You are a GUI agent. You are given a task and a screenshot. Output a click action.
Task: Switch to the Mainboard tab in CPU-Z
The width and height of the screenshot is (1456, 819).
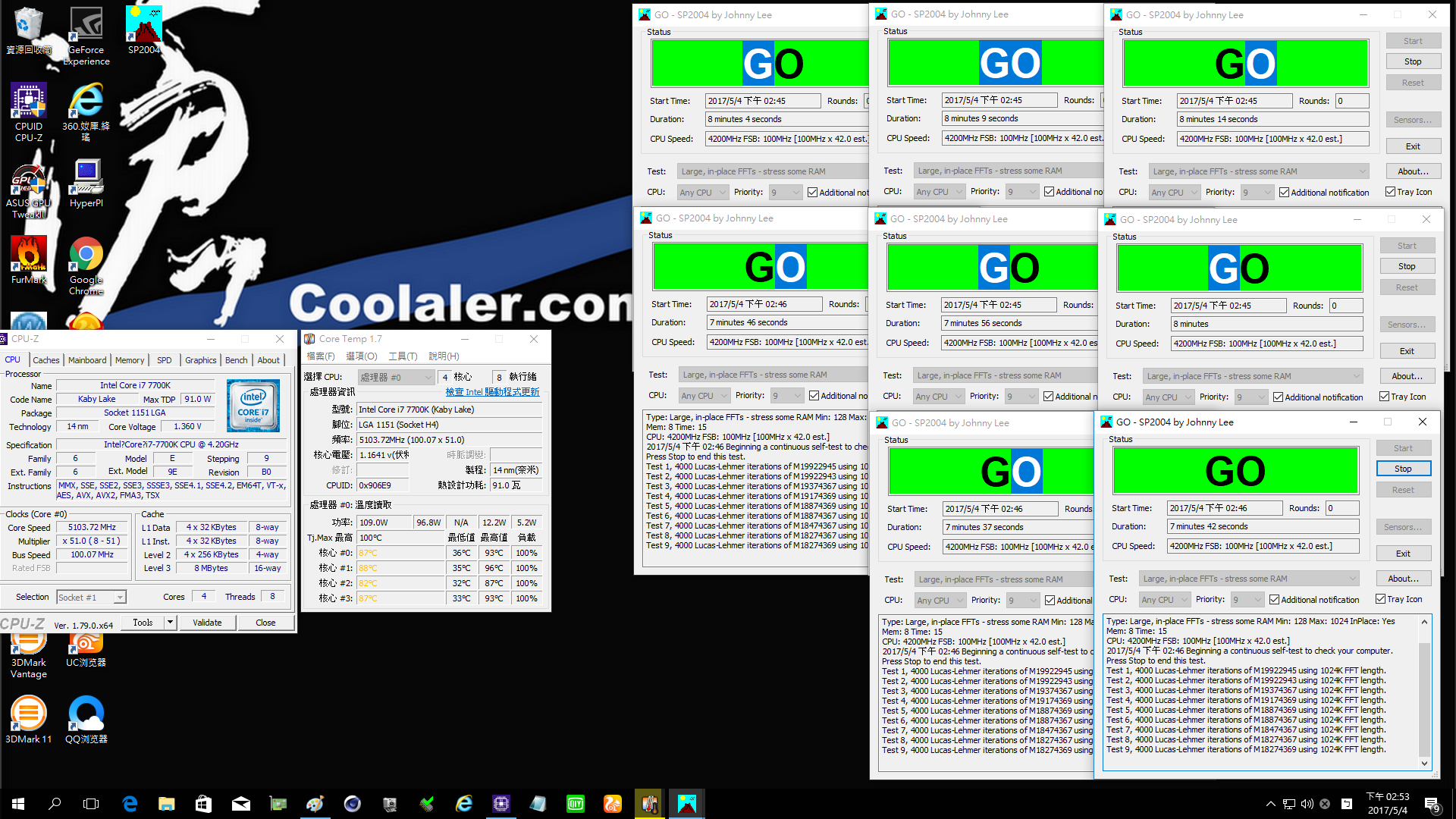[x=87, y=360]
